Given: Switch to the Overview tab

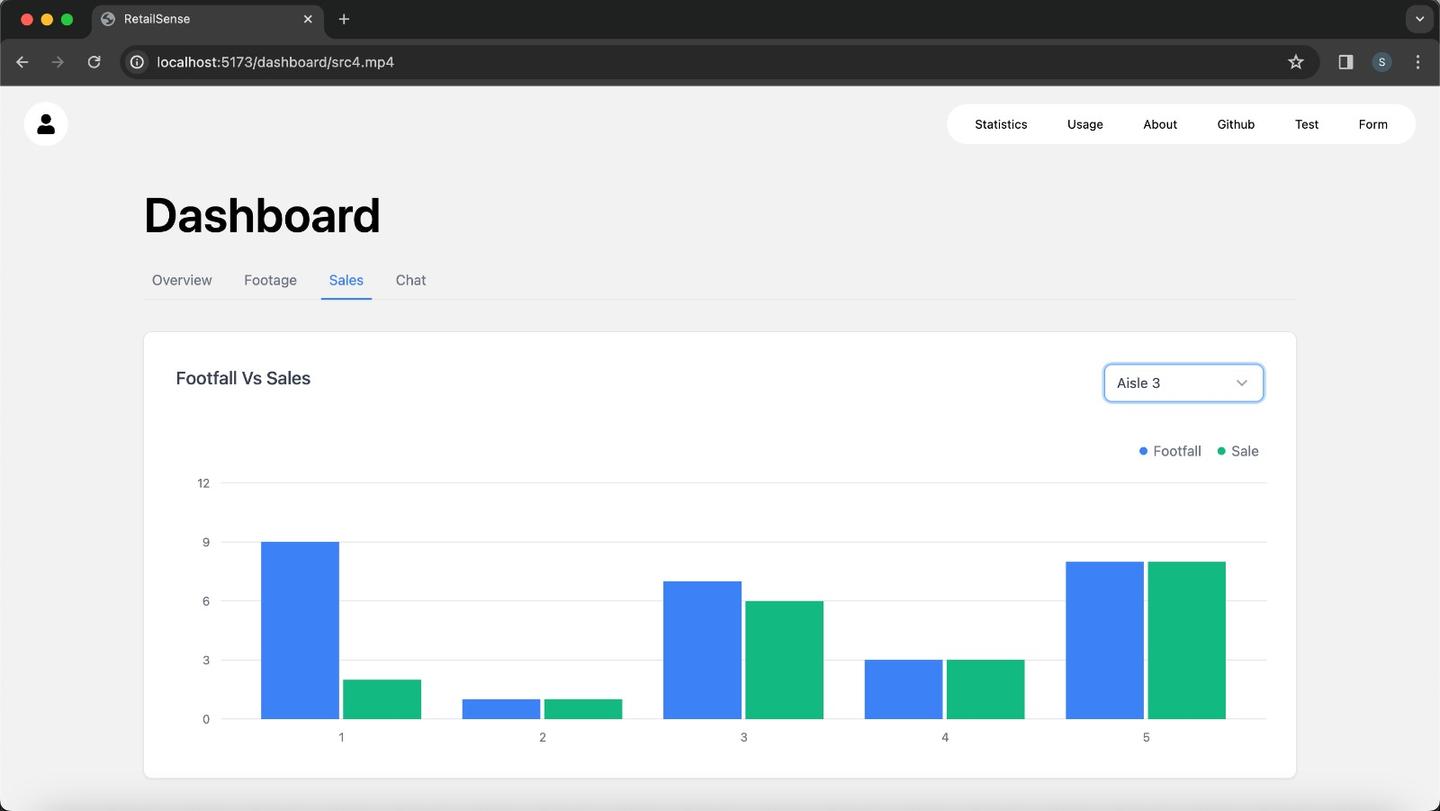Looking at the screenshot, I should click(182, 280).
